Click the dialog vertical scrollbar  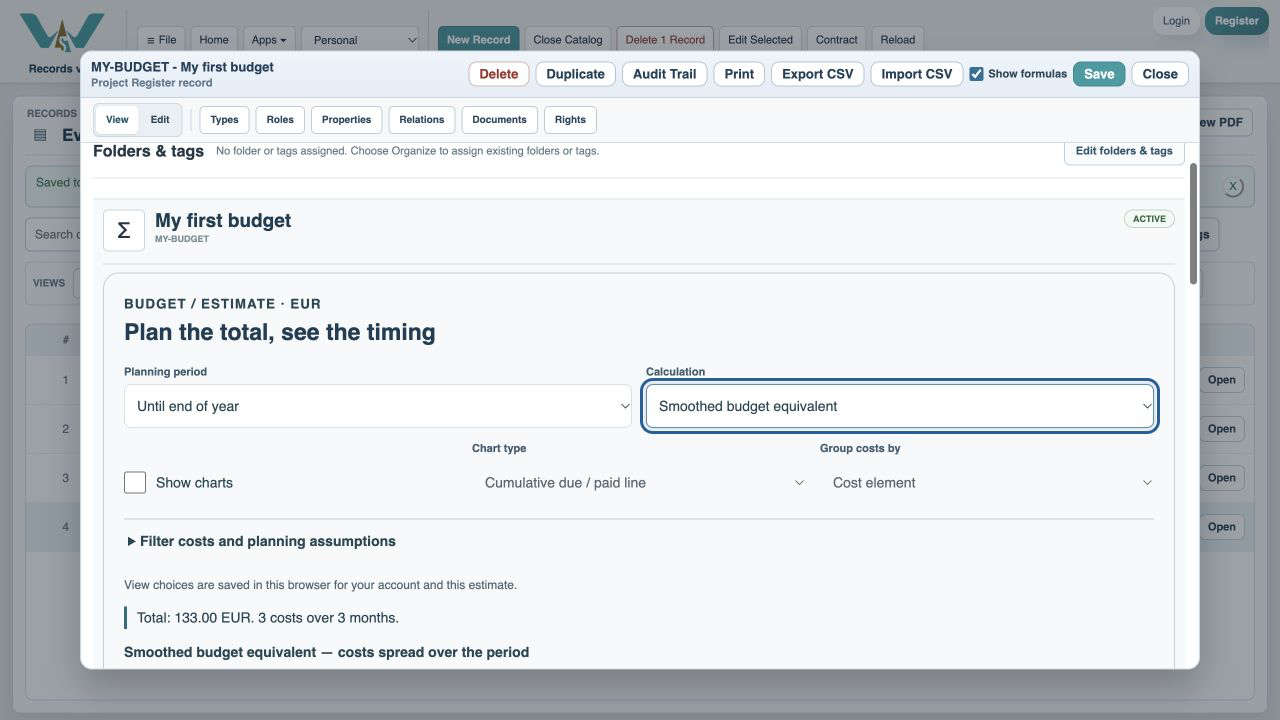point(1193,224)
